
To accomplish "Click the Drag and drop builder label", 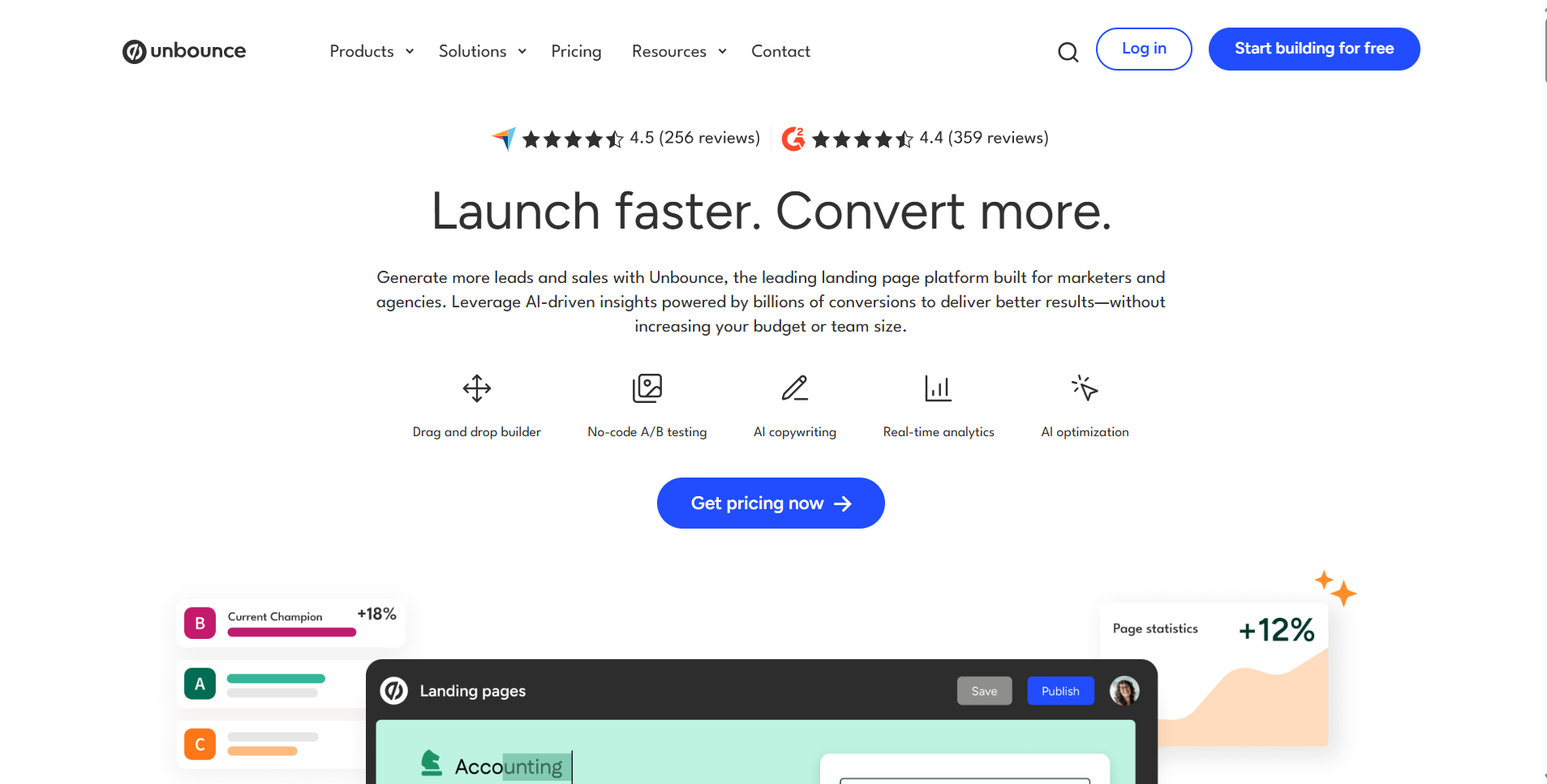I will click(x=477, y=432).
